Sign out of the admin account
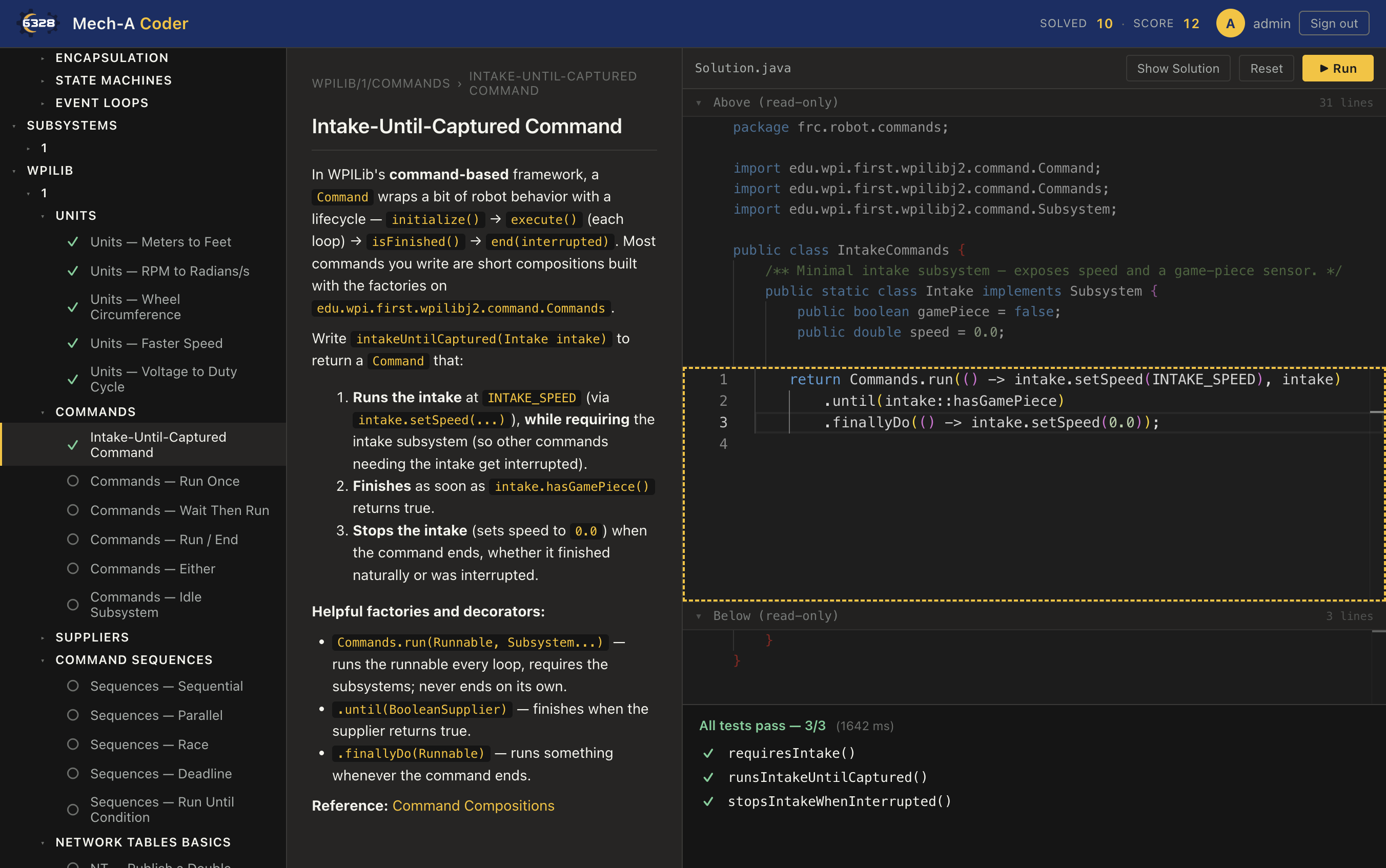 (1334, 24)
